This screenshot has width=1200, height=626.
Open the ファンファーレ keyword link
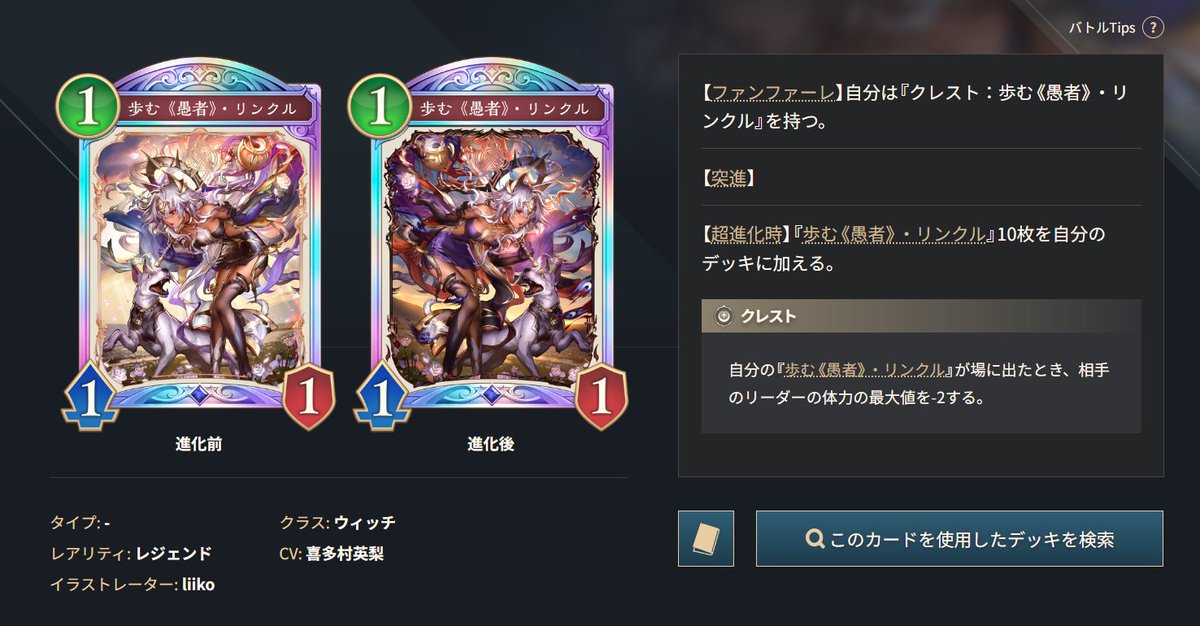(772, 94)
